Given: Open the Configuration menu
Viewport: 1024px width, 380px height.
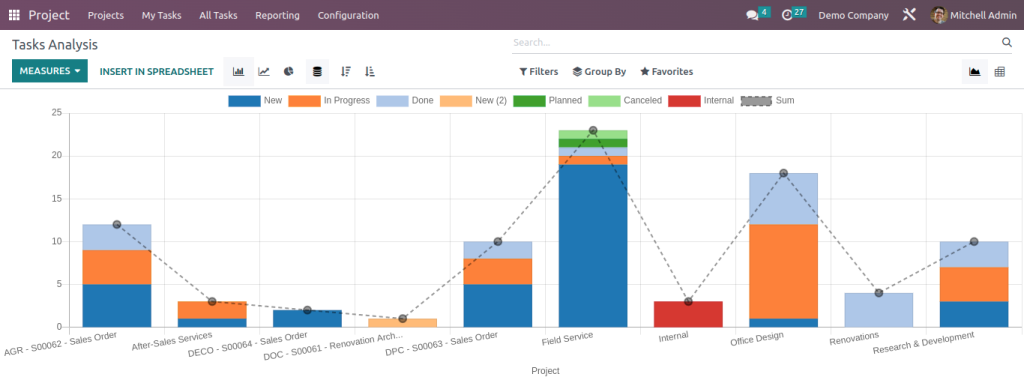Looking at the screenshot, I should click(348, 15).
